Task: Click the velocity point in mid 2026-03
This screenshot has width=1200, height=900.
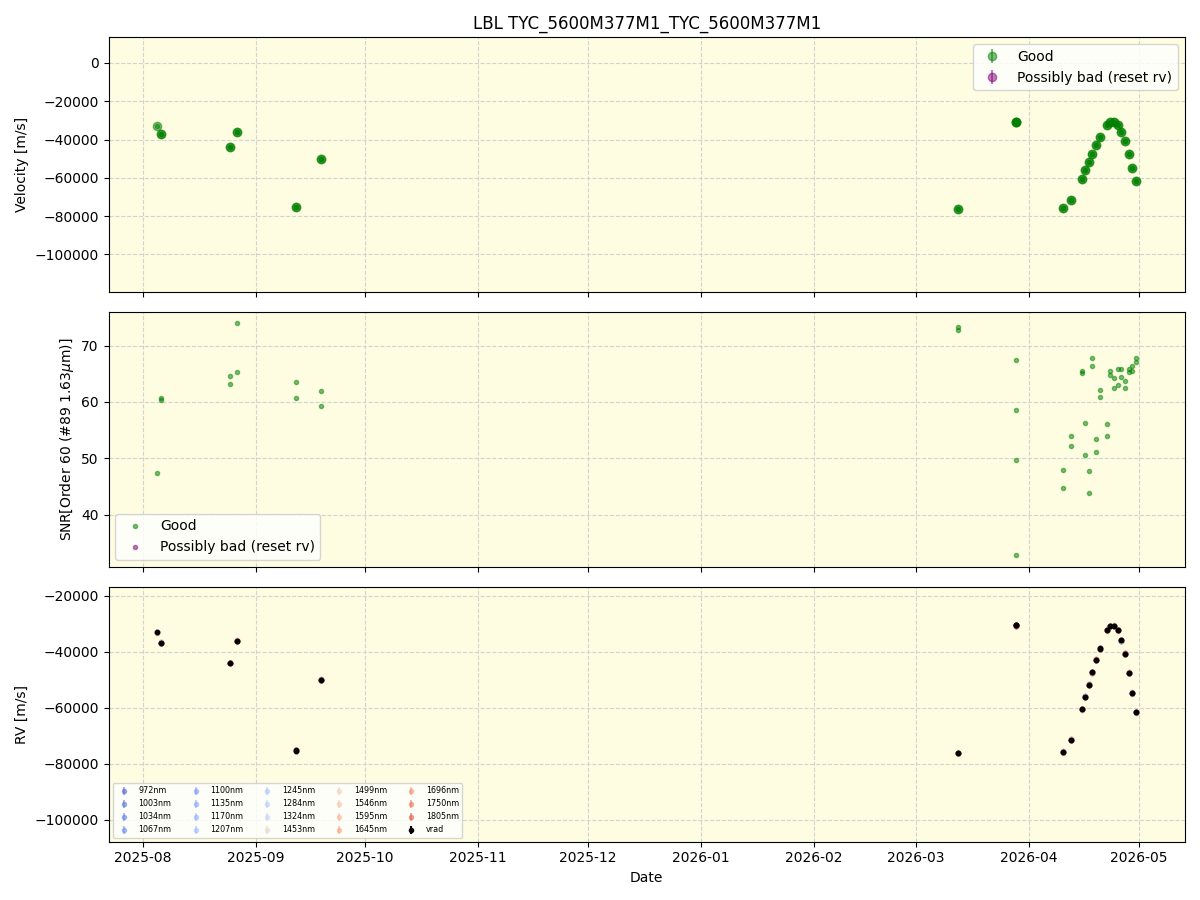Action: (958, 209)
